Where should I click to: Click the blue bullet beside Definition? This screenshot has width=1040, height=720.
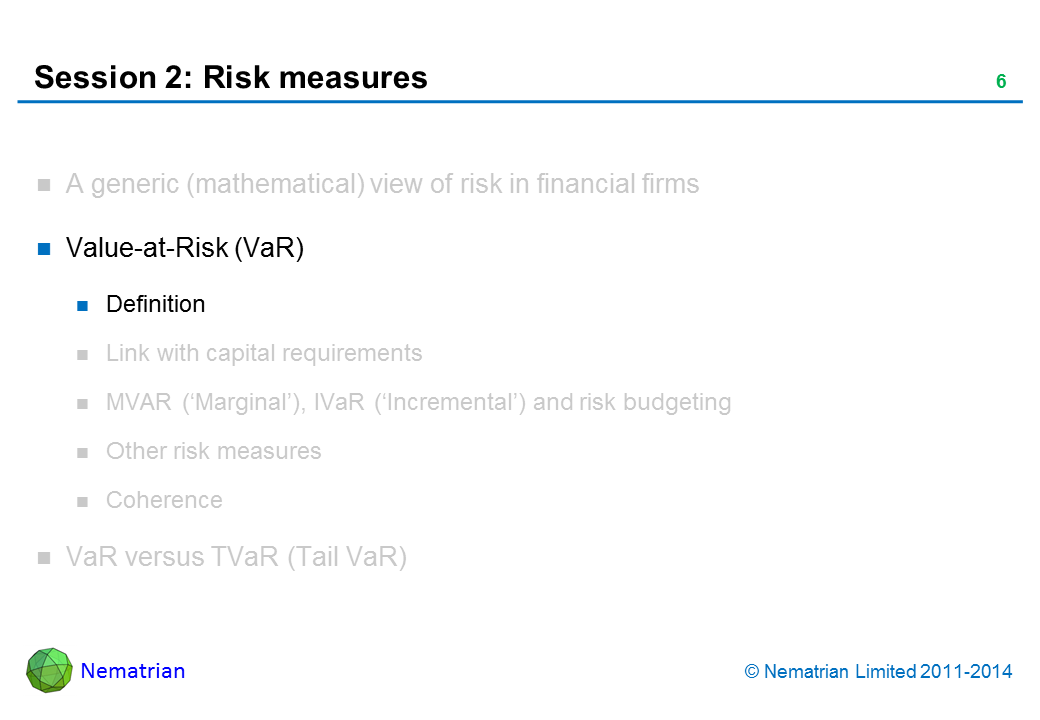coord(84,305)
